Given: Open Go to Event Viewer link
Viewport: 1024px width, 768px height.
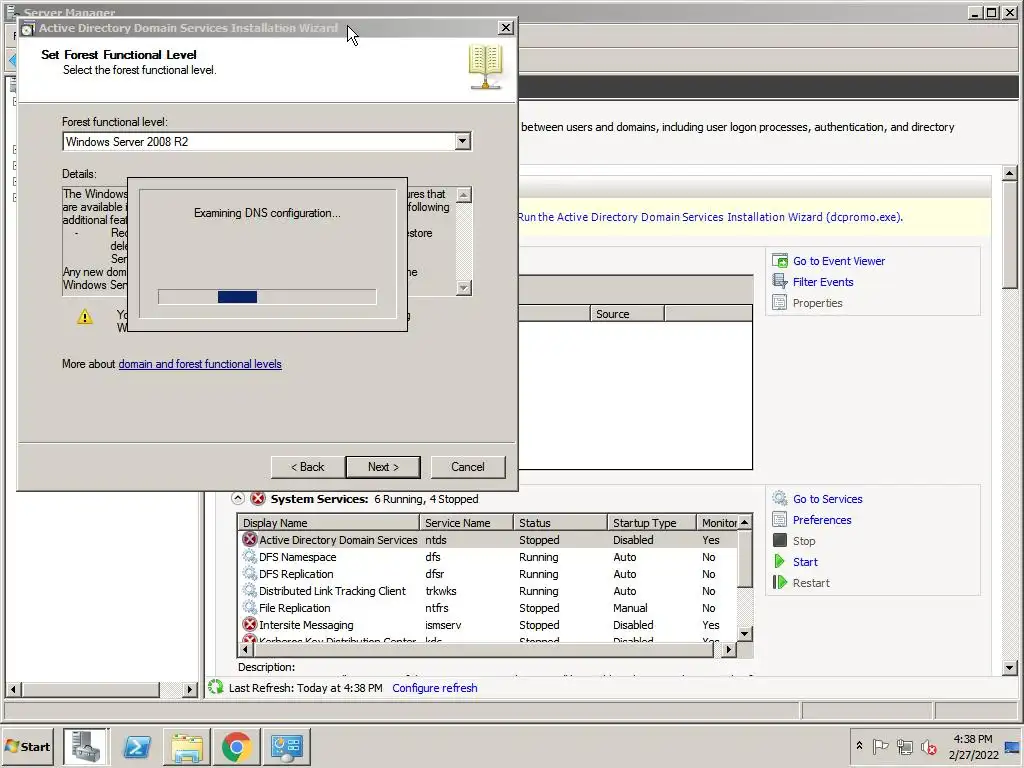Looking at the screenshot, I should click(x=839, y=261).
